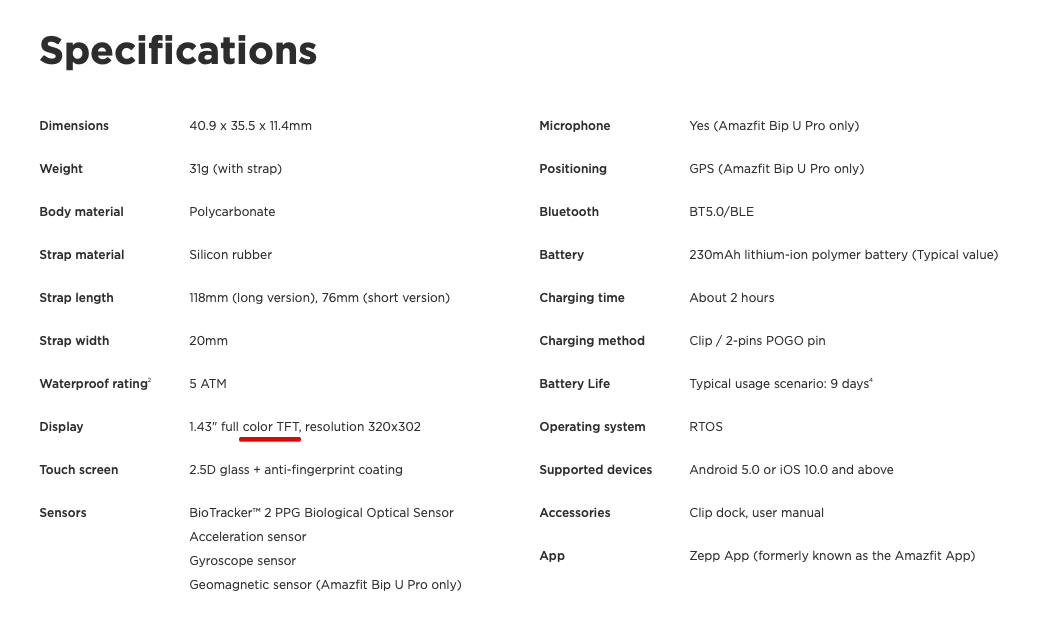Click the underlined "color TFT" display text
This screenshot has height=638, width=1050.
point(271,427)
